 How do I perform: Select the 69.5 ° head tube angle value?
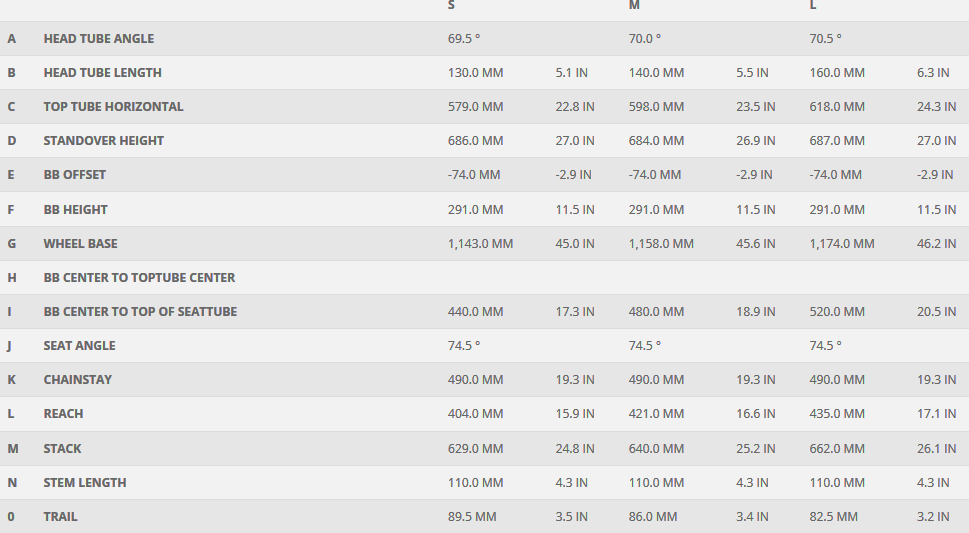click(x=464, y=38)
